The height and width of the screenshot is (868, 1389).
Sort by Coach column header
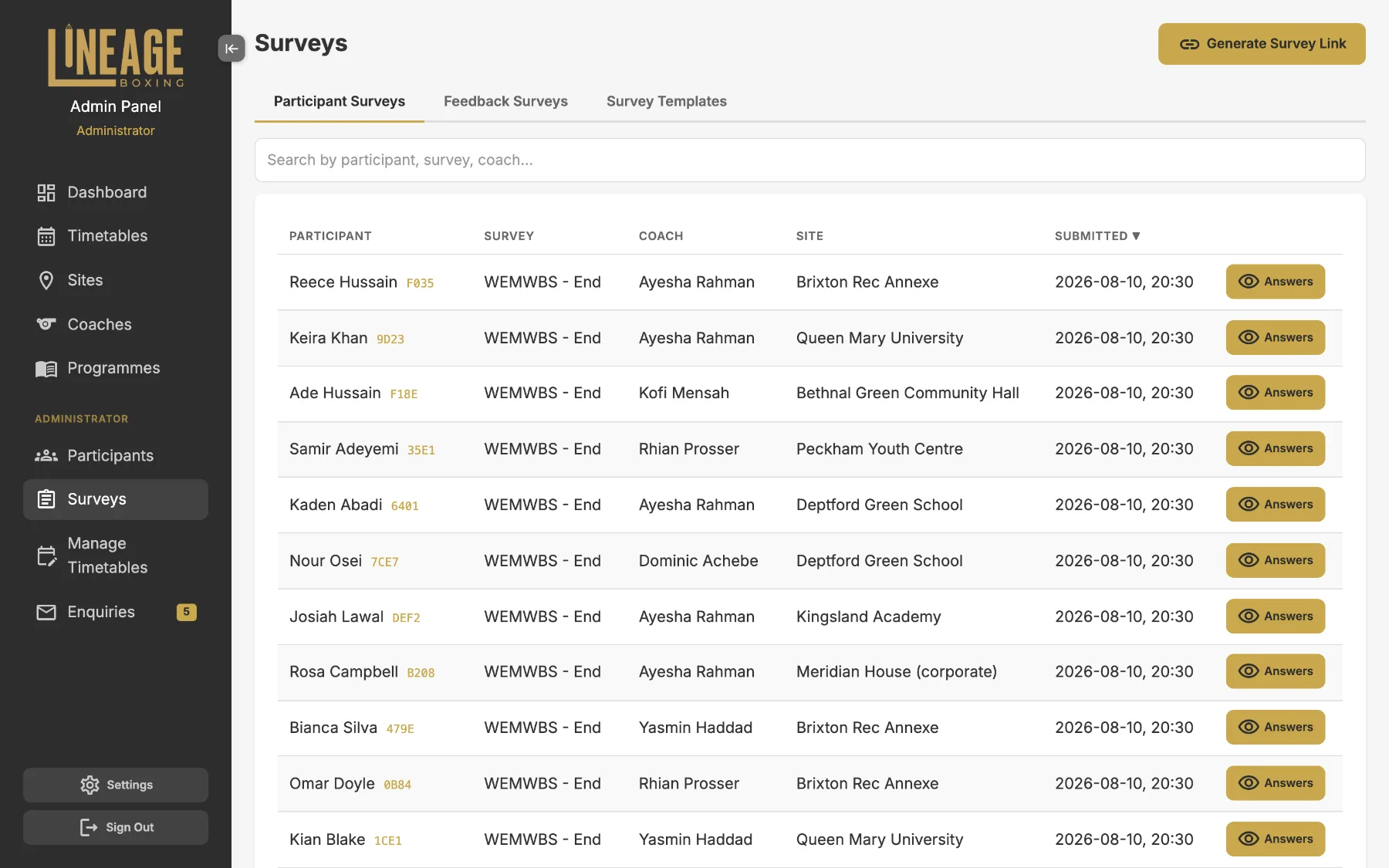pos(661,236)
